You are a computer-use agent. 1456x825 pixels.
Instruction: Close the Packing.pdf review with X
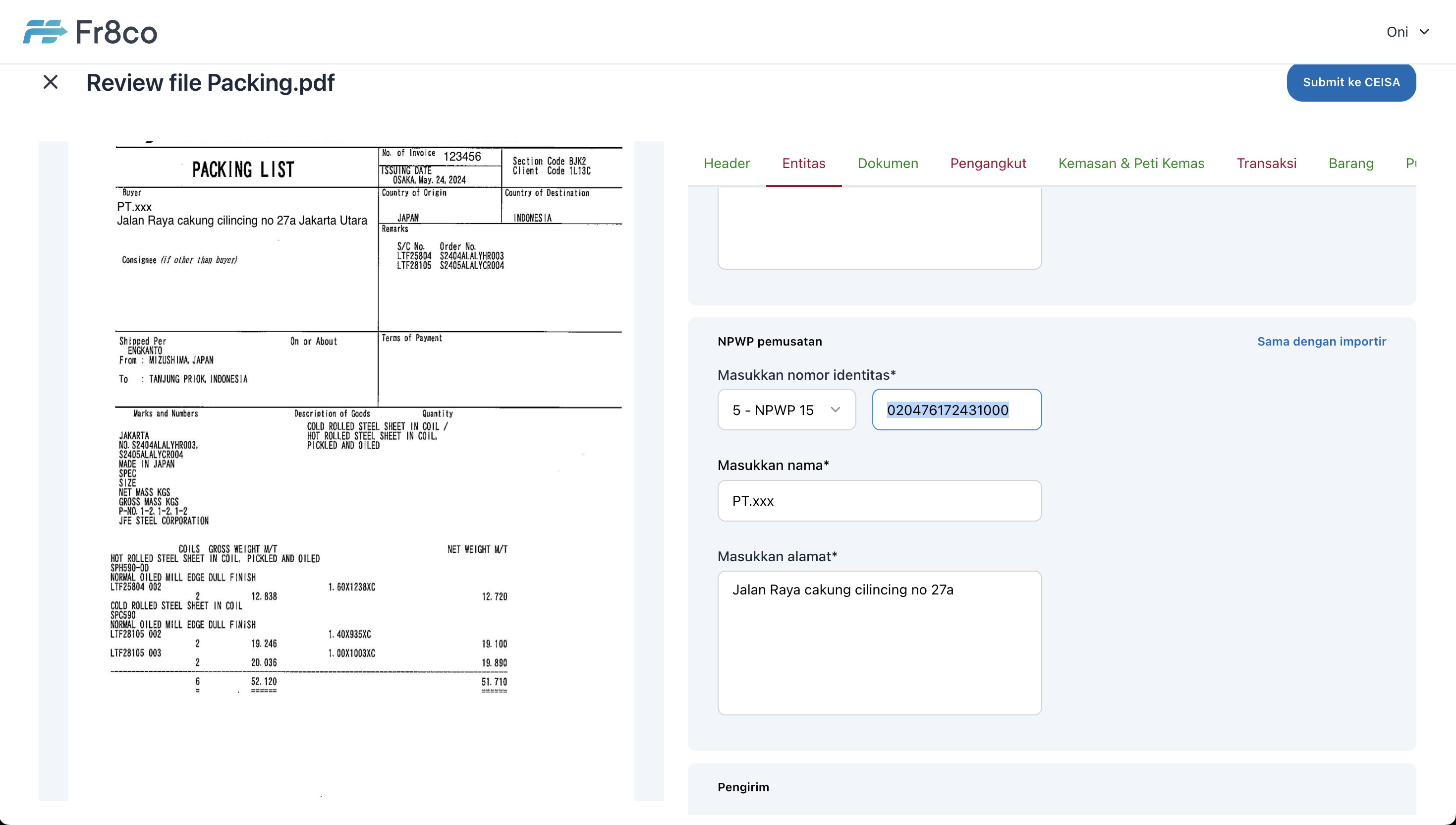pyautogui.click(x=51, y=82)
